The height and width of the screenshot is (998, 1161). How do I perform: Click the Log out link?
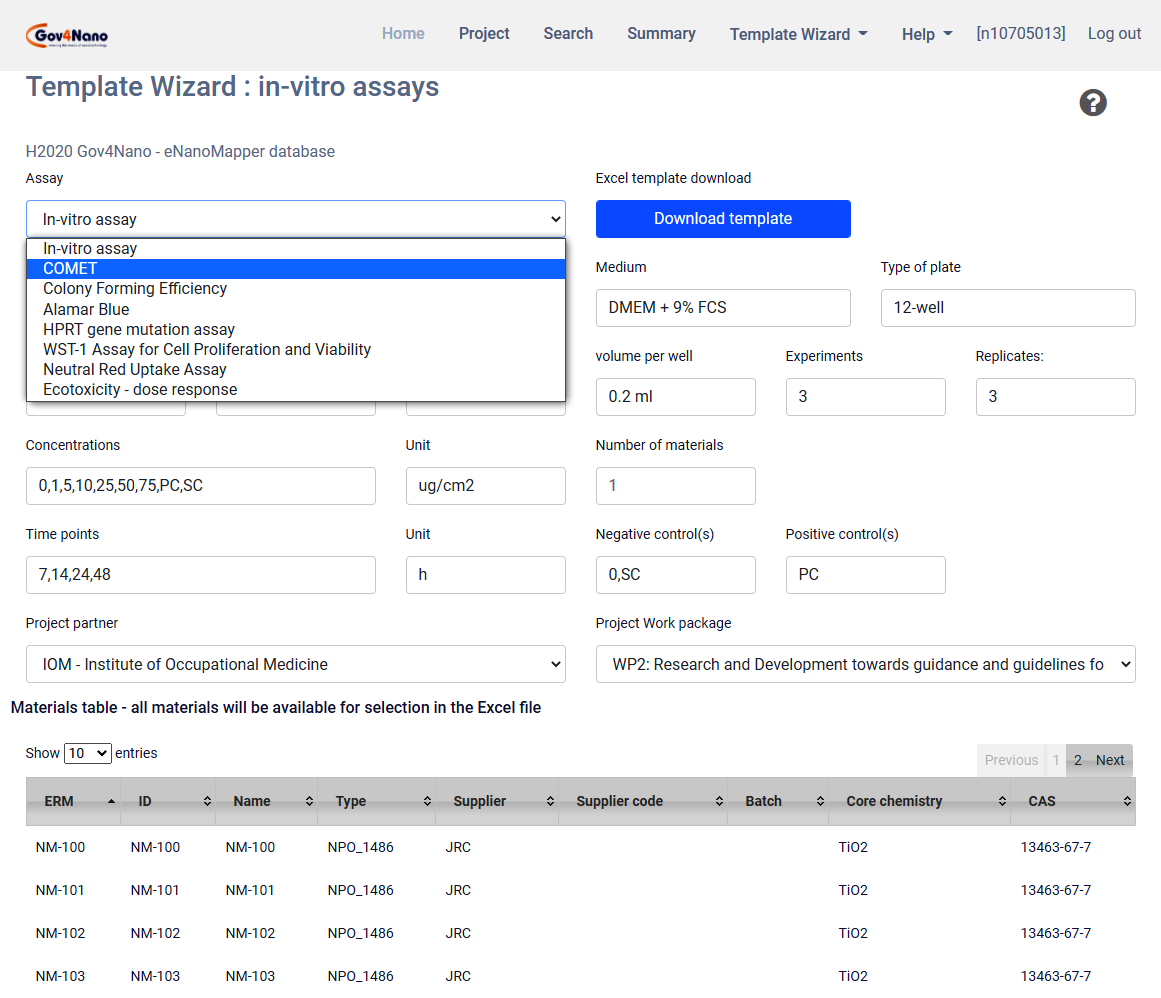coord(1114,34)
